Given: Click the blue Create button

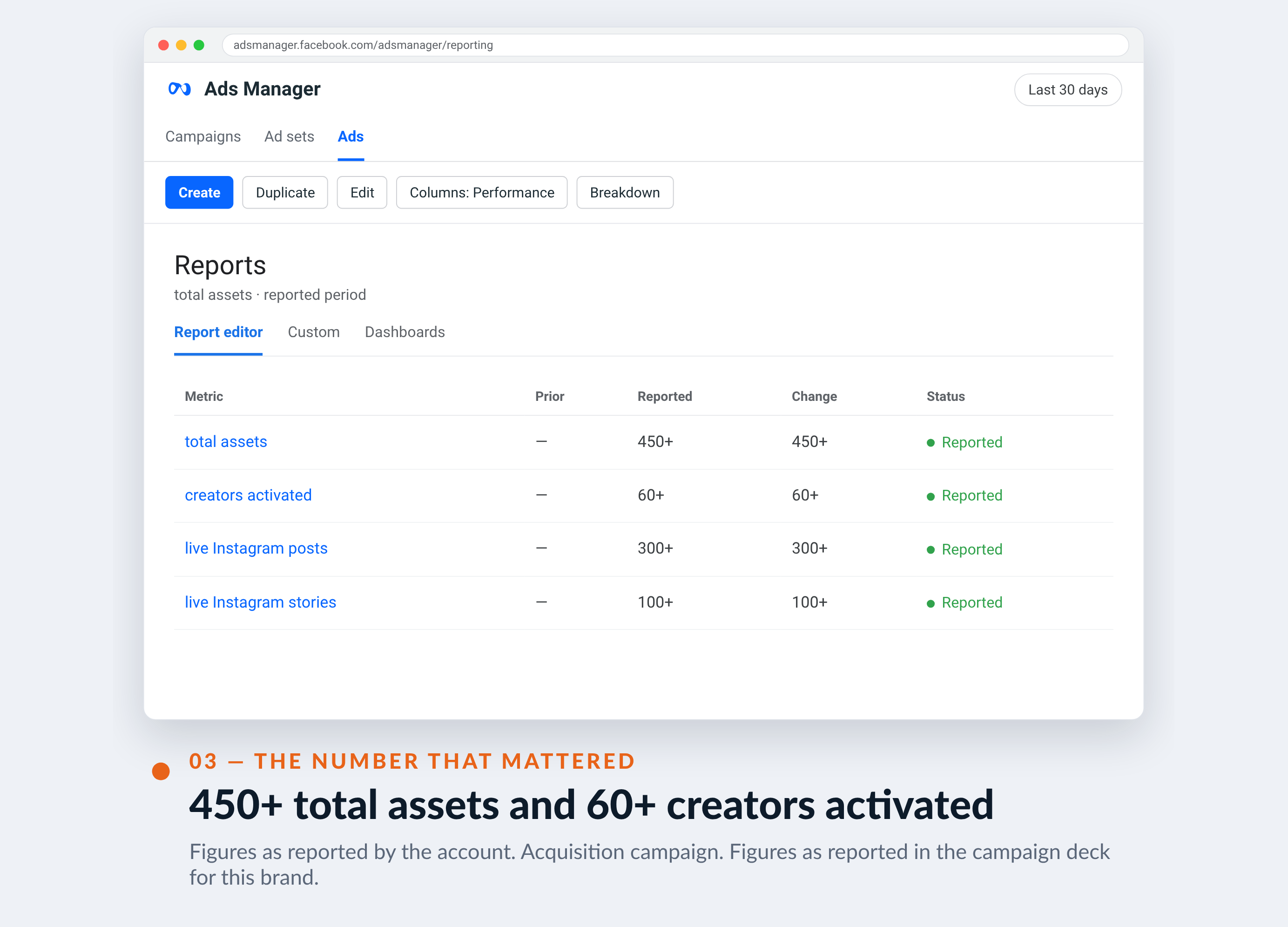Looking at the screenshot, I should tap(199, 193).
